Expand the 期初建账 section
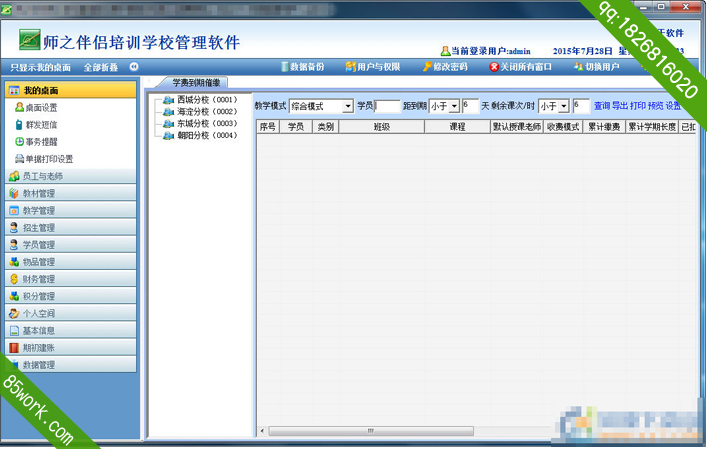This screenshot has width=707, height=449. (71, 348)
